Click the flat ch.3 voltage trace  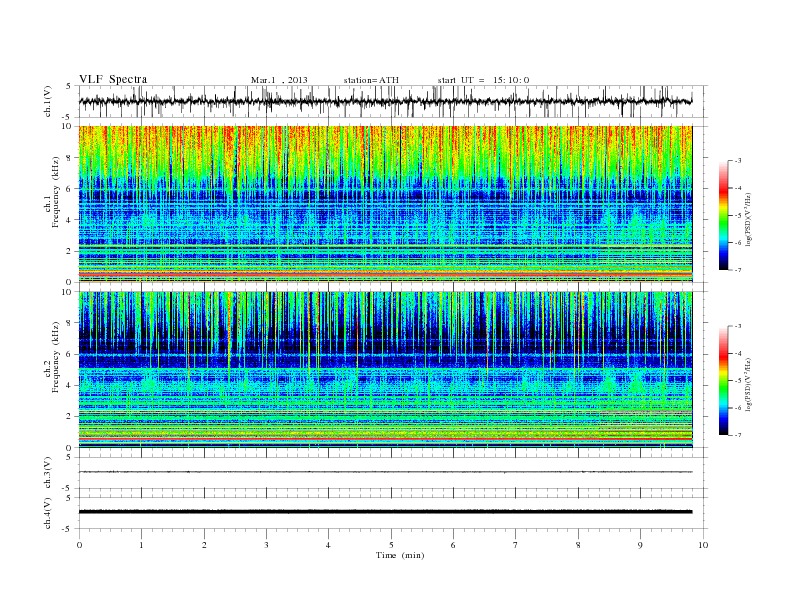coord(385,472)
